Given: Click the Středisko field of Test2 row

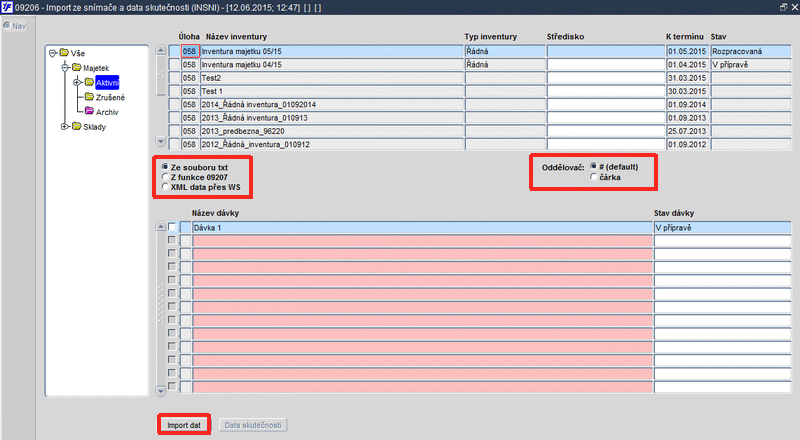Looking at the screenshot, I should [x=606, y=78].
